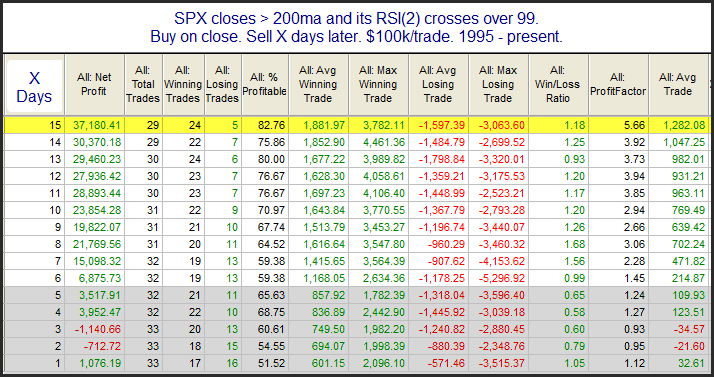Screen dimensions: 714x377
Task: Click All: Avg Winning Trade header
Action: pyautogui.click(x=318, y=85)
